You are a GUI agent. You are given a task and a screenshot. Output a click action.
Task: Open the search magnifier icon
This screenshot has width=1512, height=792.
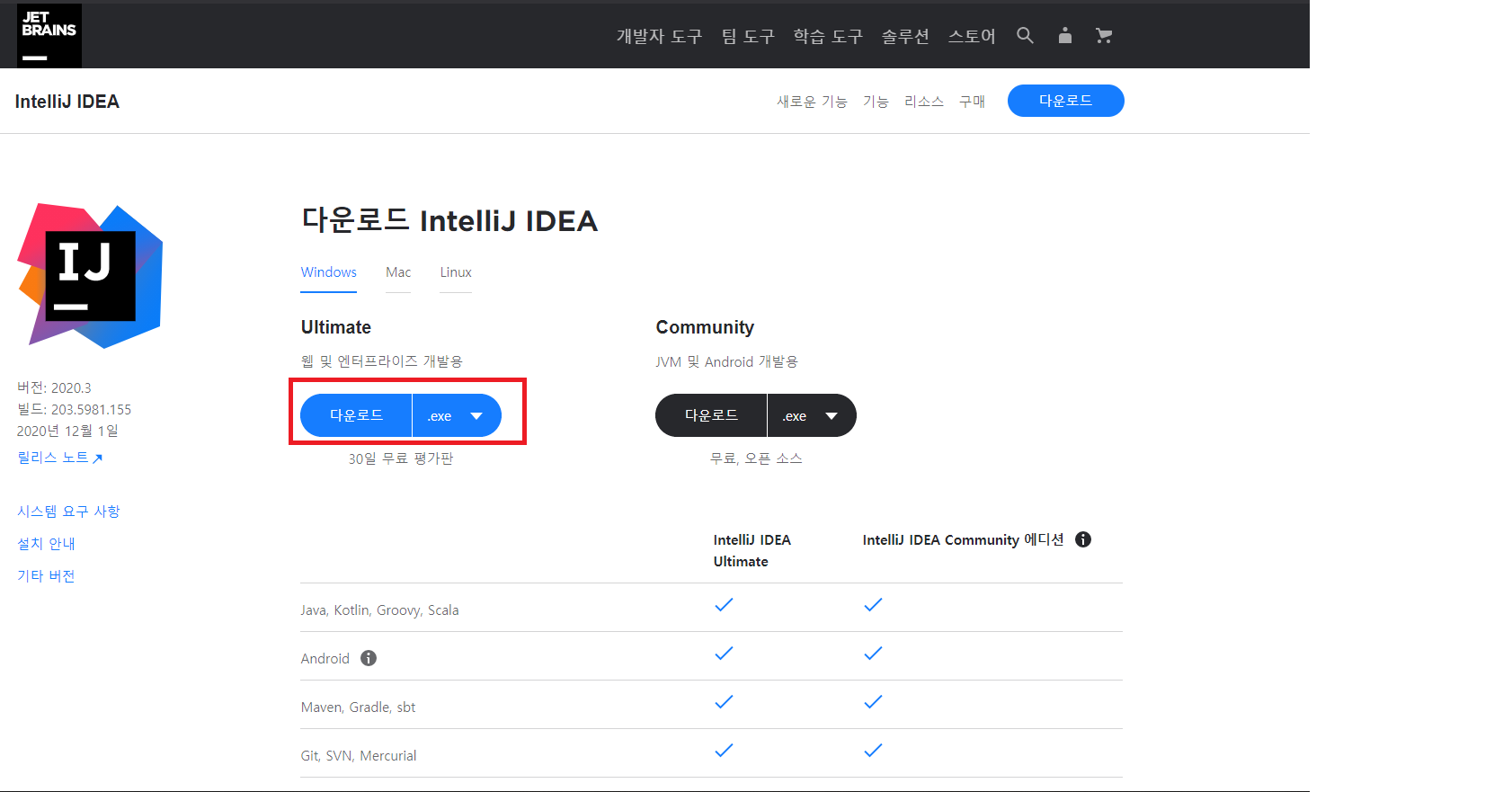click(x=1025, y=35)
